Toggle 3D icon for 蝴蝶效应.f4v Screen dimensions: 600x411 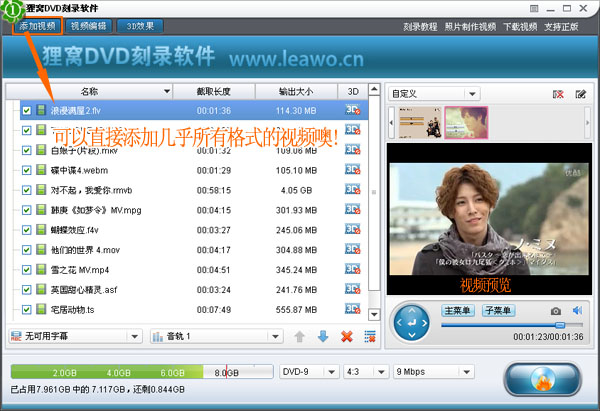point(352,229)
